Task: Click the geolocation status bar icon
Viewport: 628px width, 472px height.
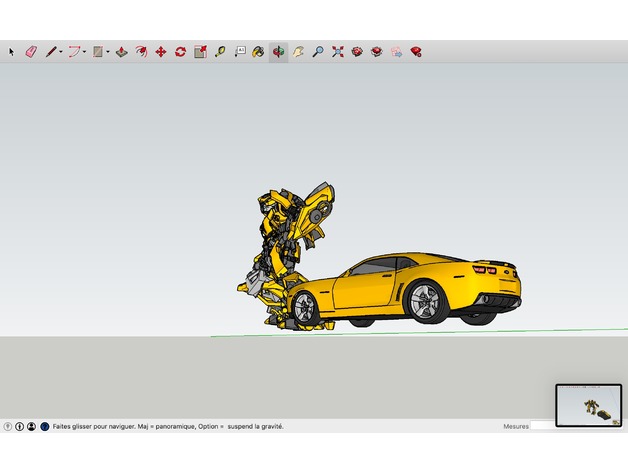Action: (8, 426)
